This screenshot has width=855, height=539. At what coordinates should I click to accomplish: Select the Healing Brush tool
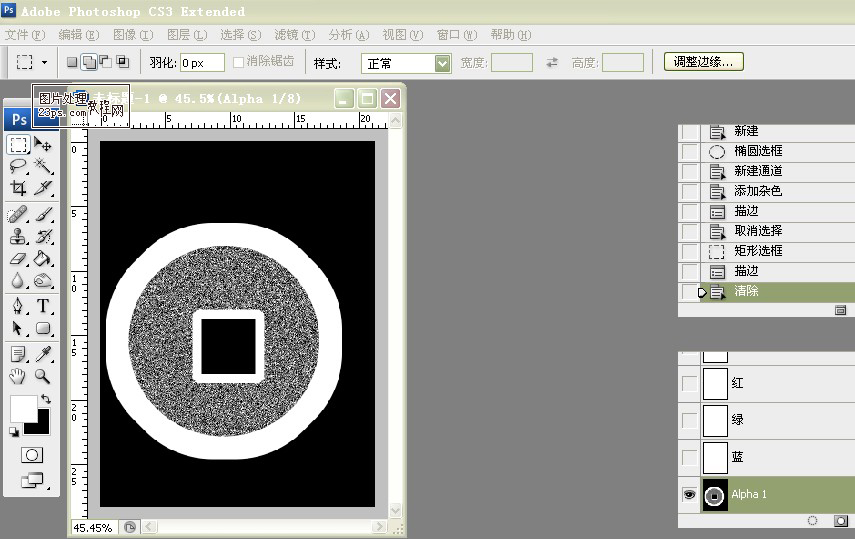point(18,214)
